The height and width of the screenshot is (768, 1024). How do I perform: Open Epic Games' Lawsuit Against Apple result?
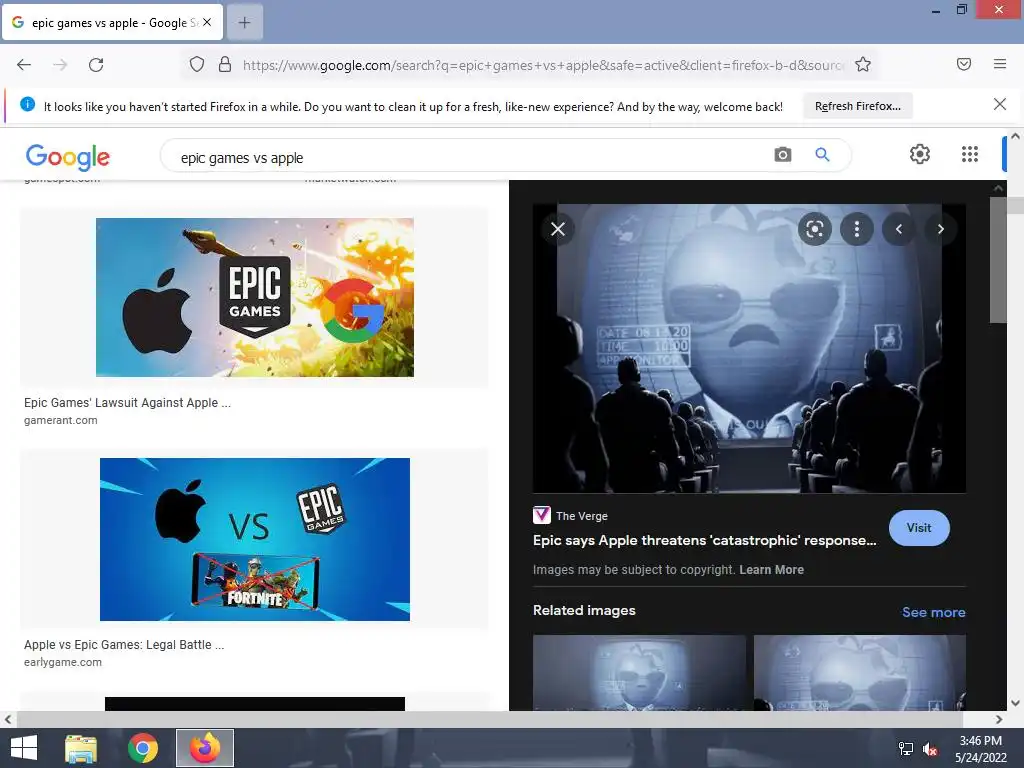click(x=127, y=403)
